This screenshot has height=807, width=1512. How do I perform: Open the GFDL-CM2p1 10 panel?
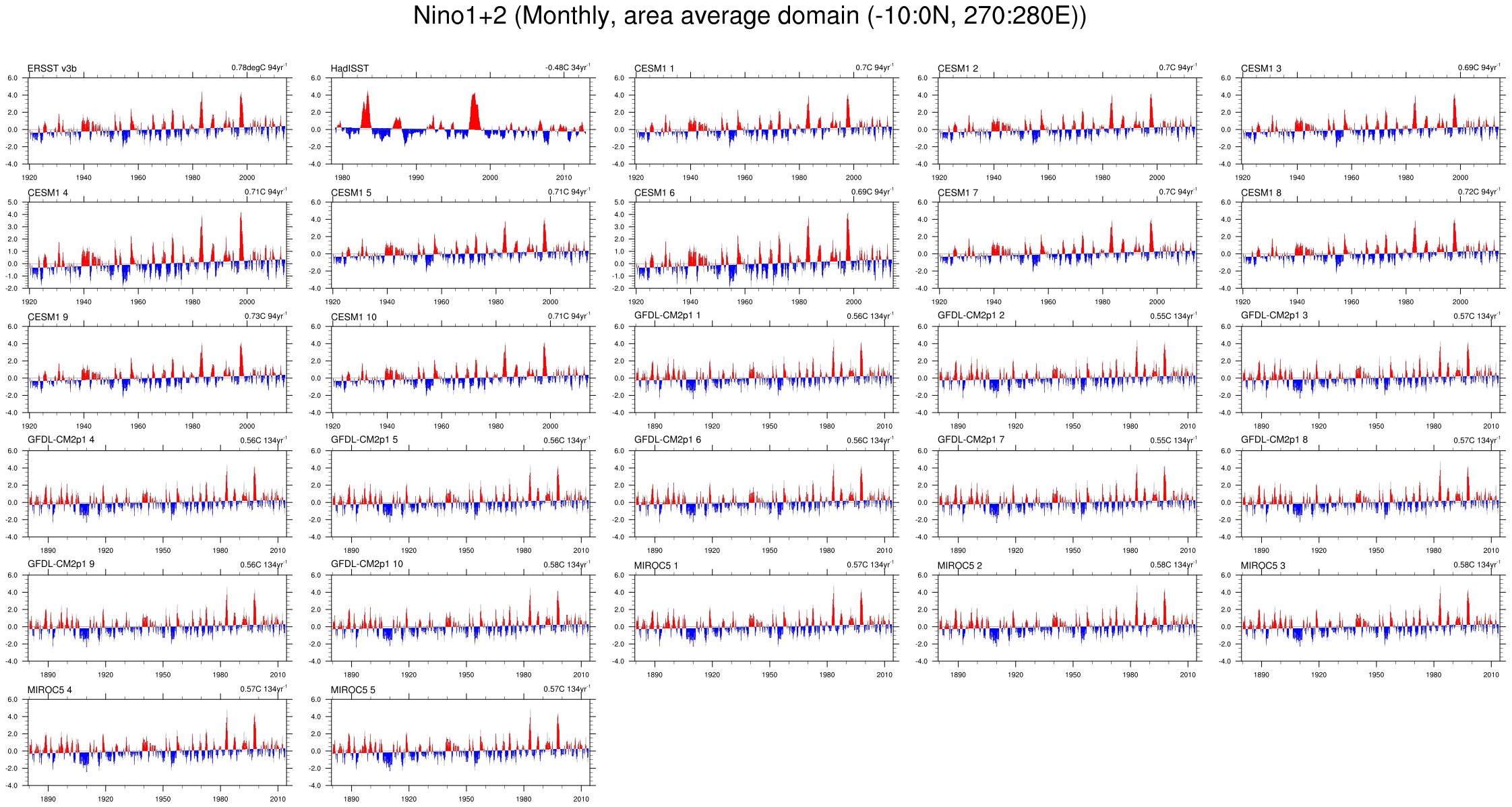click(x=462, y=618)
